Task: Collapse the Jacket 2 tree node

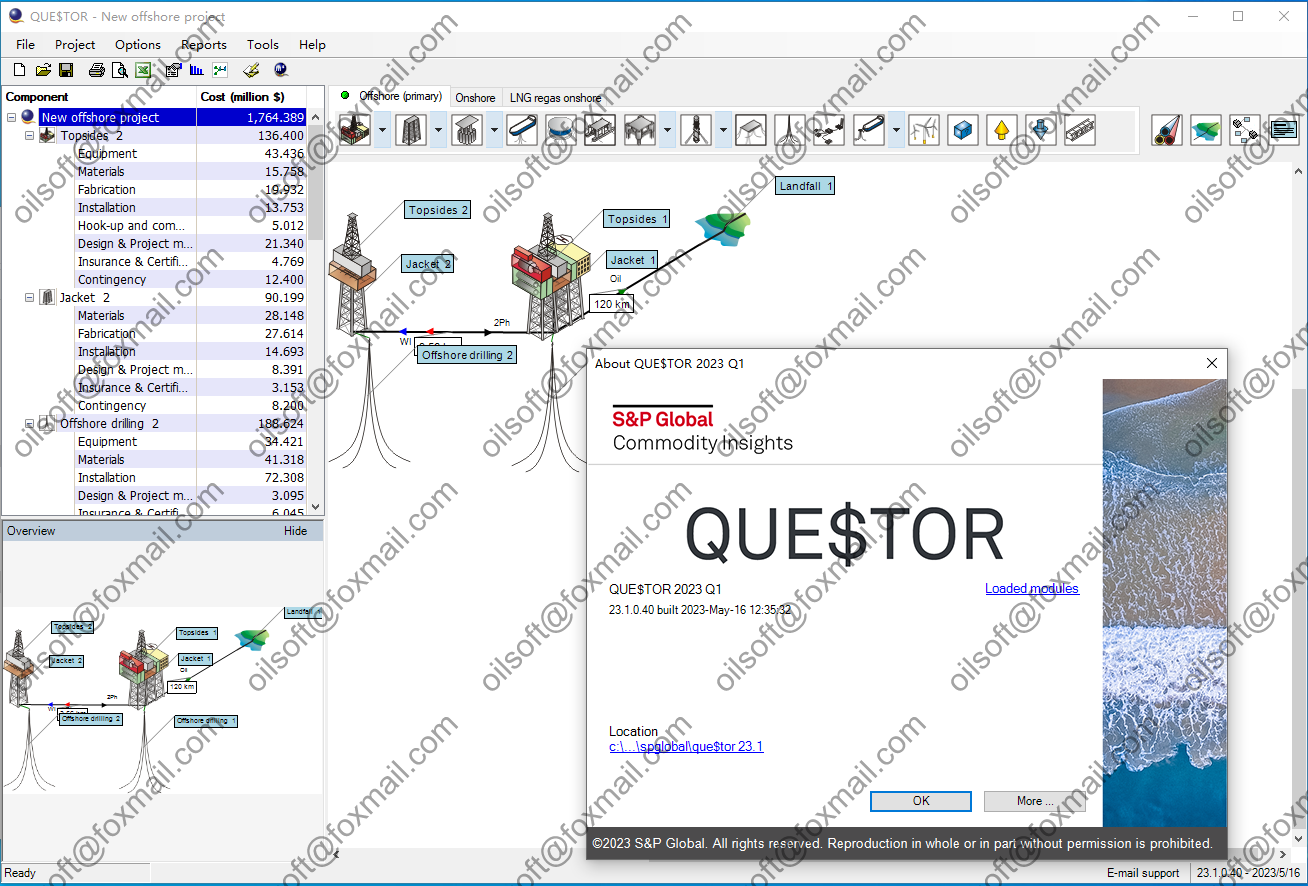Action: [30, 298]
